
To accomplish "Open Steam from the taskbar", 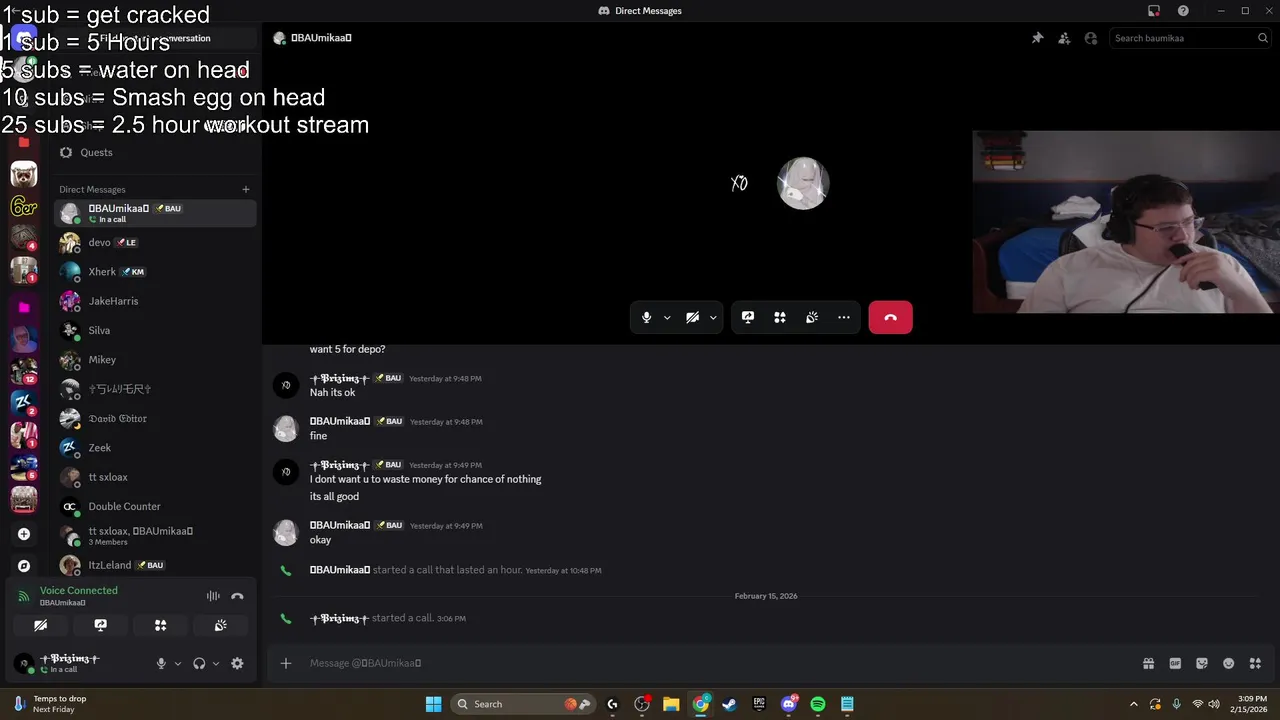I will 730,704.
